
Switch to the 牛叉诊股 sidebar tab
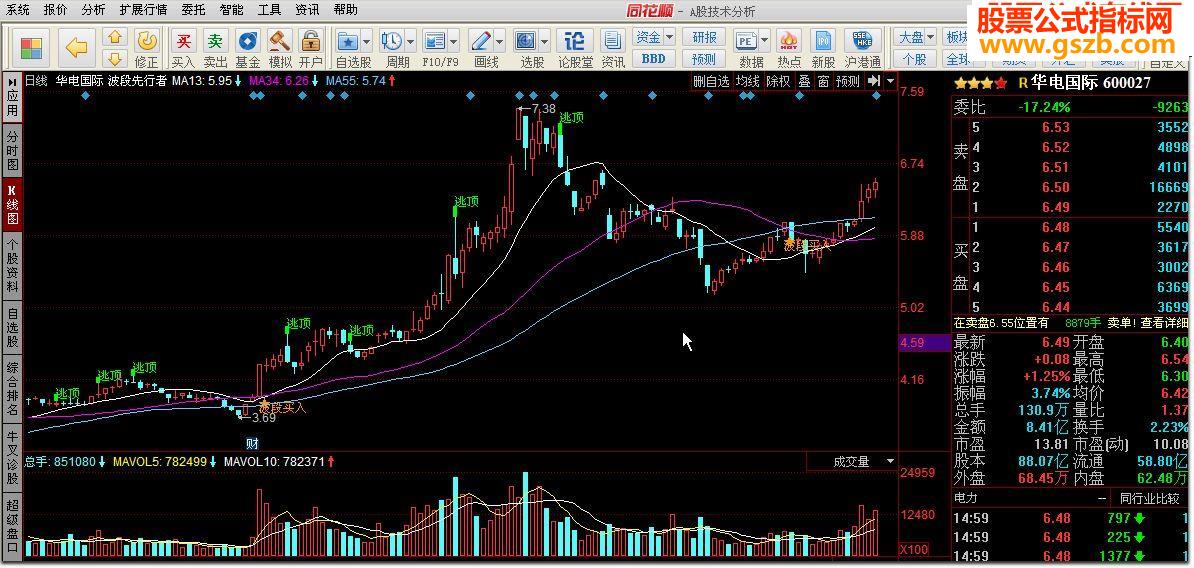click(13, 458)
